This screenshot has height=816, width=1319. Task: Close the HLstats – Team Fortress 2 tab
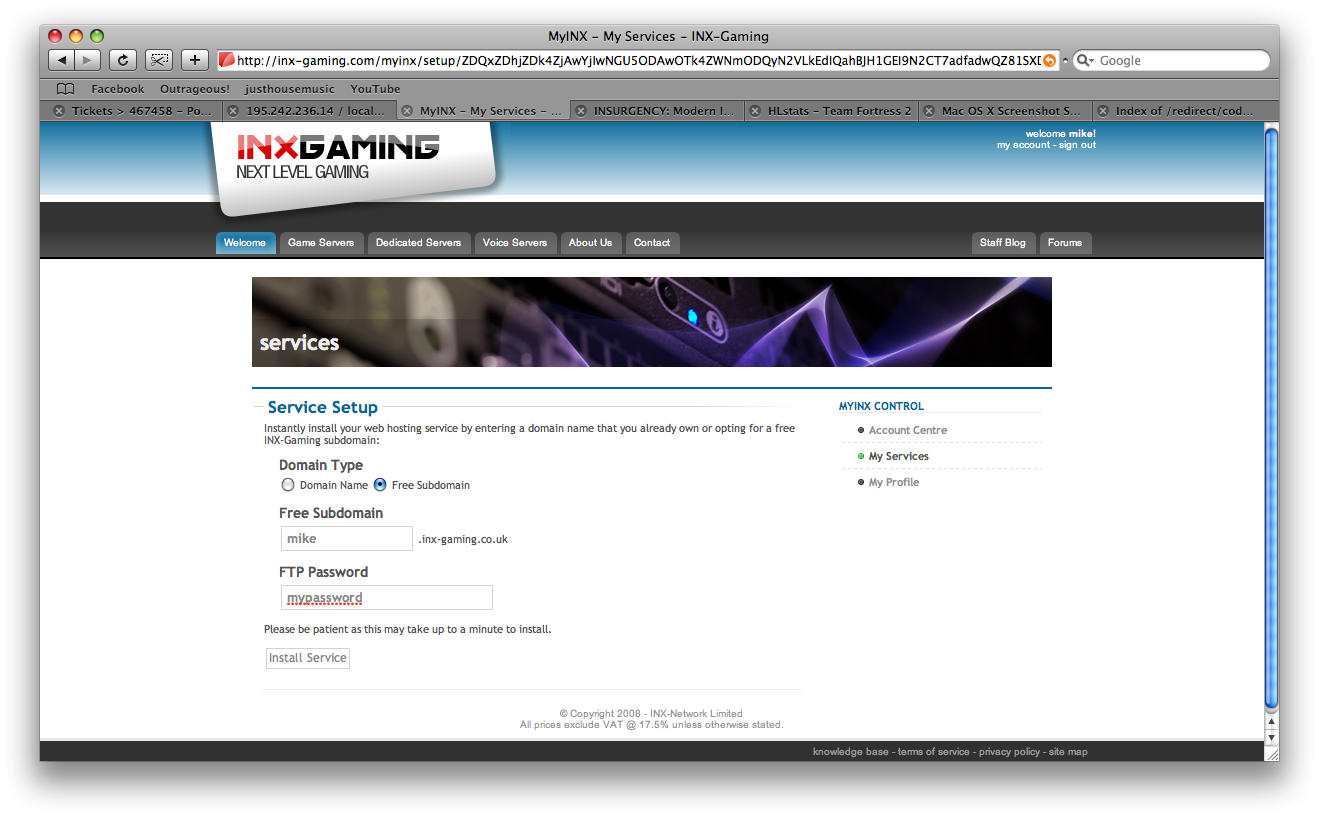click(x=755, y=111)
